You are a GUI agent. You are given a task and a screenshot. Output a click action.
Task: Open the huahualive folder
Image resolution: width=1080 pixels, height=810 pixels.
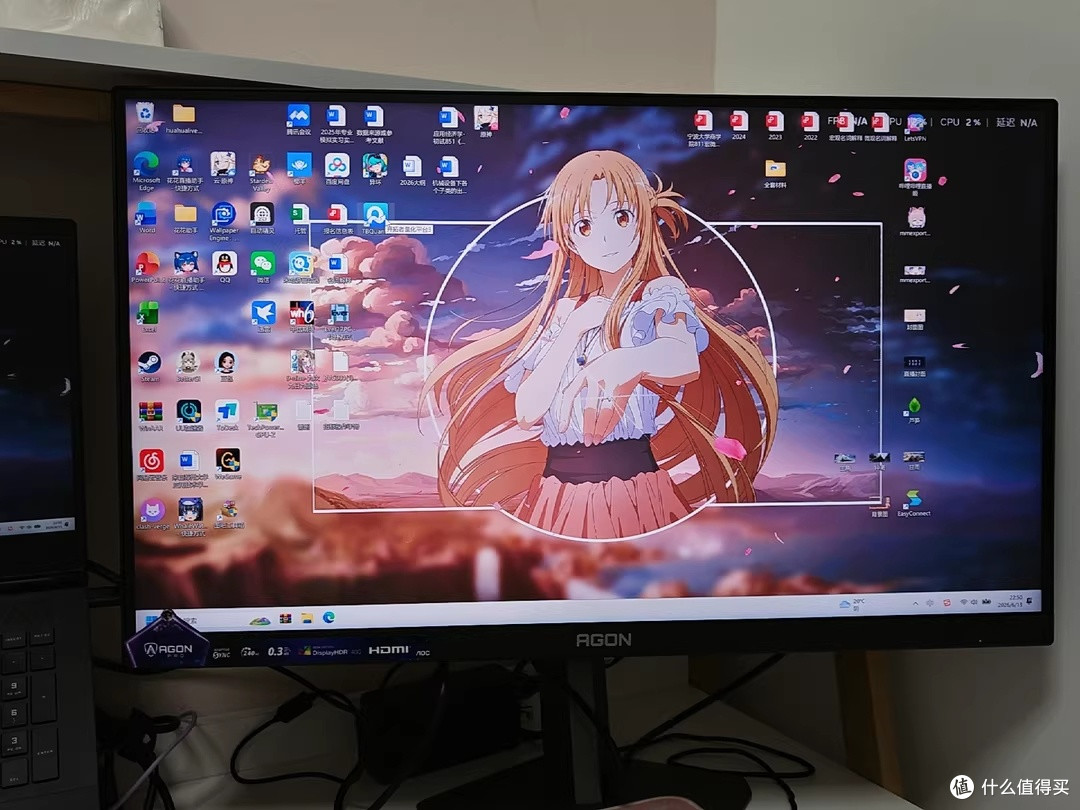click(x=184, y=118)
